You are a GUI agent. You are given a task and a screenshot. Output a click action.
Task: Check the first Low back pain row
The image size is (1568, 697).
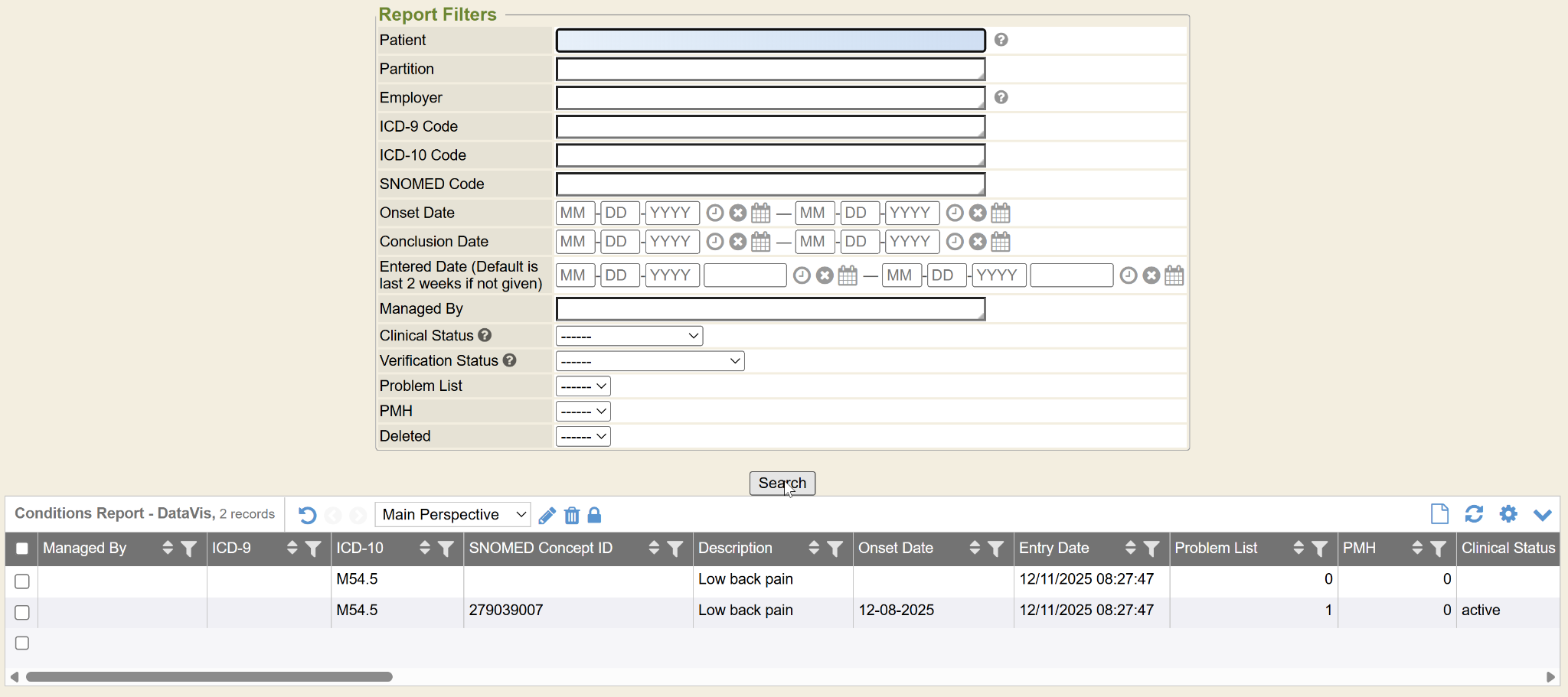coord(22,581)
